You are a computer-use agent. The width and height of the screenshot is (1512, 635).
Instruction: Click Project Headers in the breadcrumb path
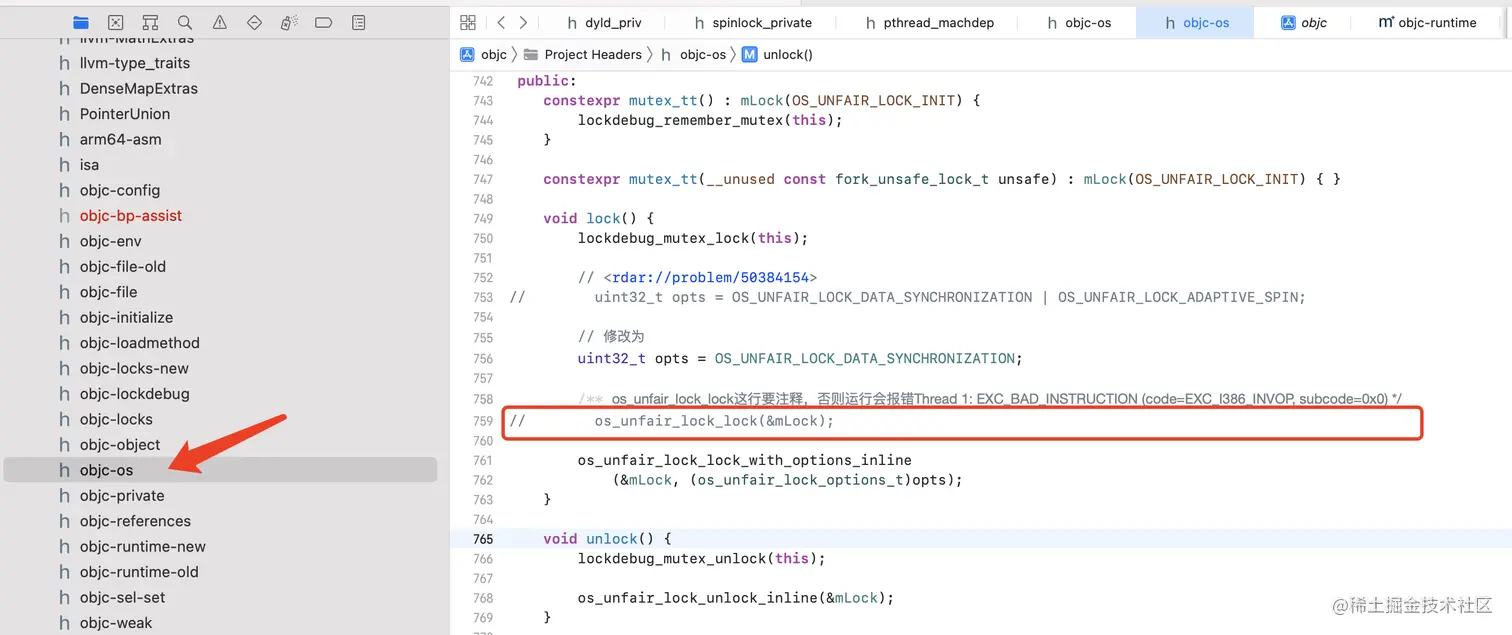(x=582, y=54)
